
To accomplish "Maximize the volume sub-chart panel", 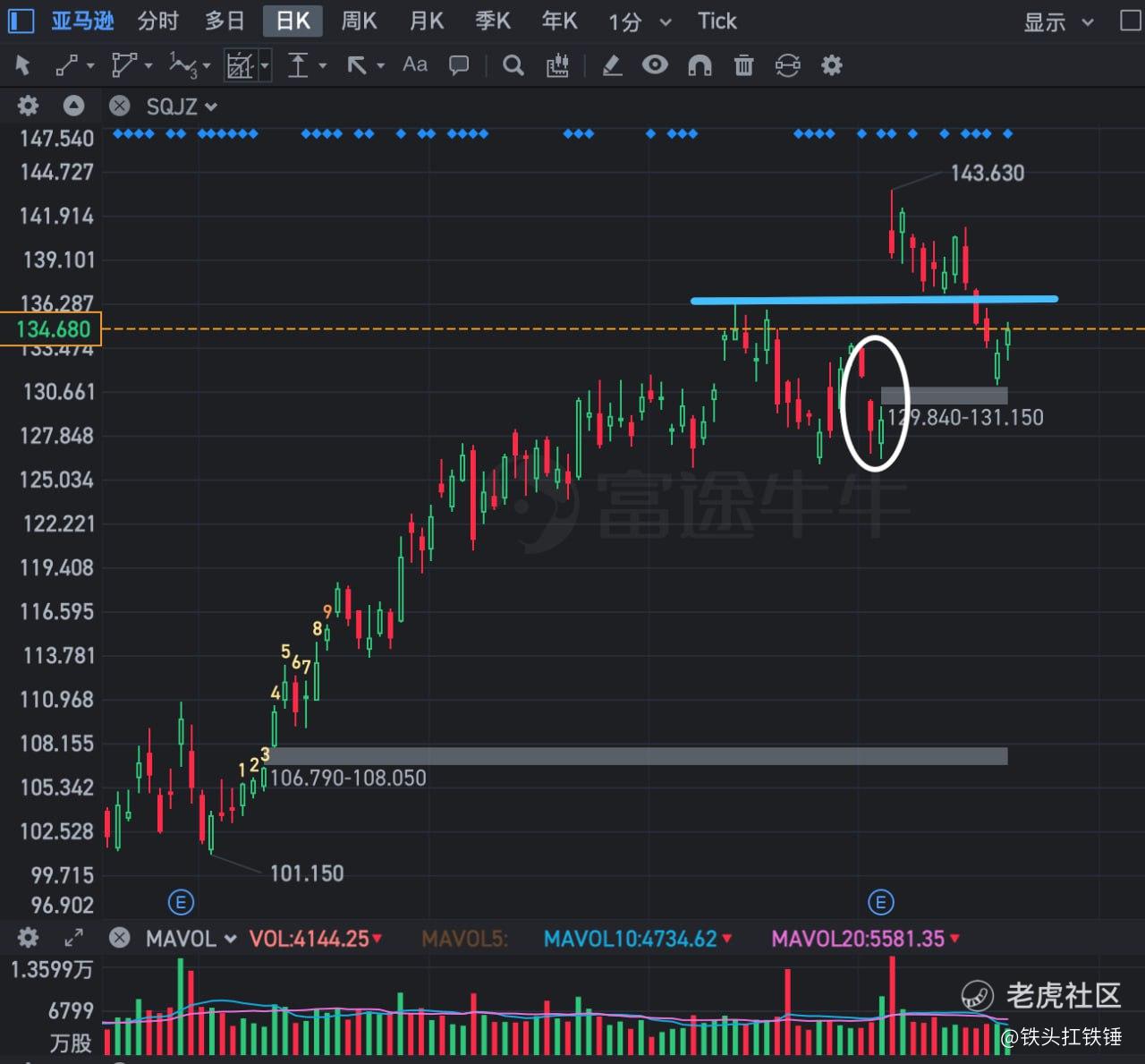I will [x=74, y=938].
